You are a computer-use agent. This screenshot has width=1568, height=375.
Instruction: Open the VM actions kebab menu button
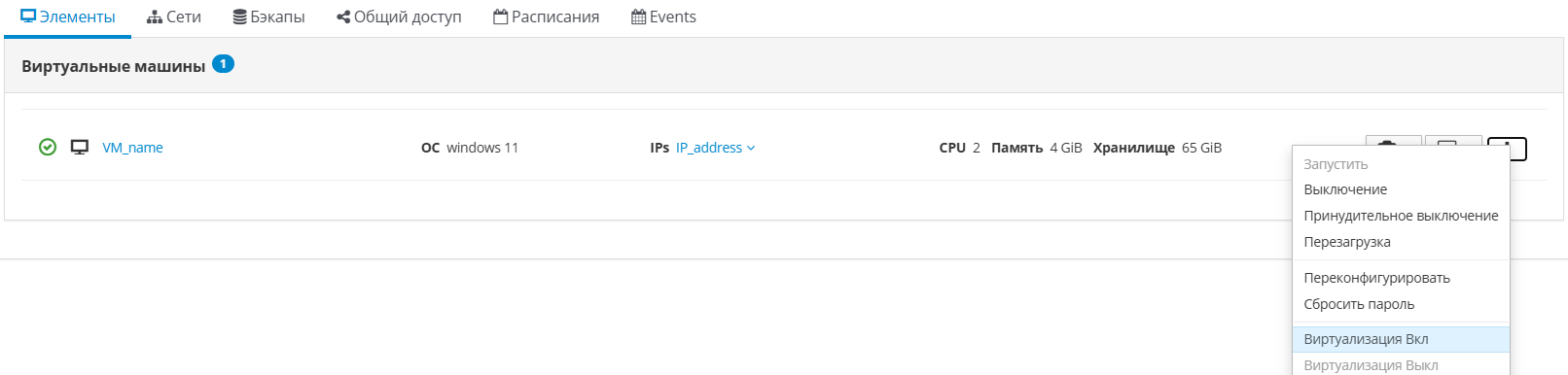(x=1507, y=148)
